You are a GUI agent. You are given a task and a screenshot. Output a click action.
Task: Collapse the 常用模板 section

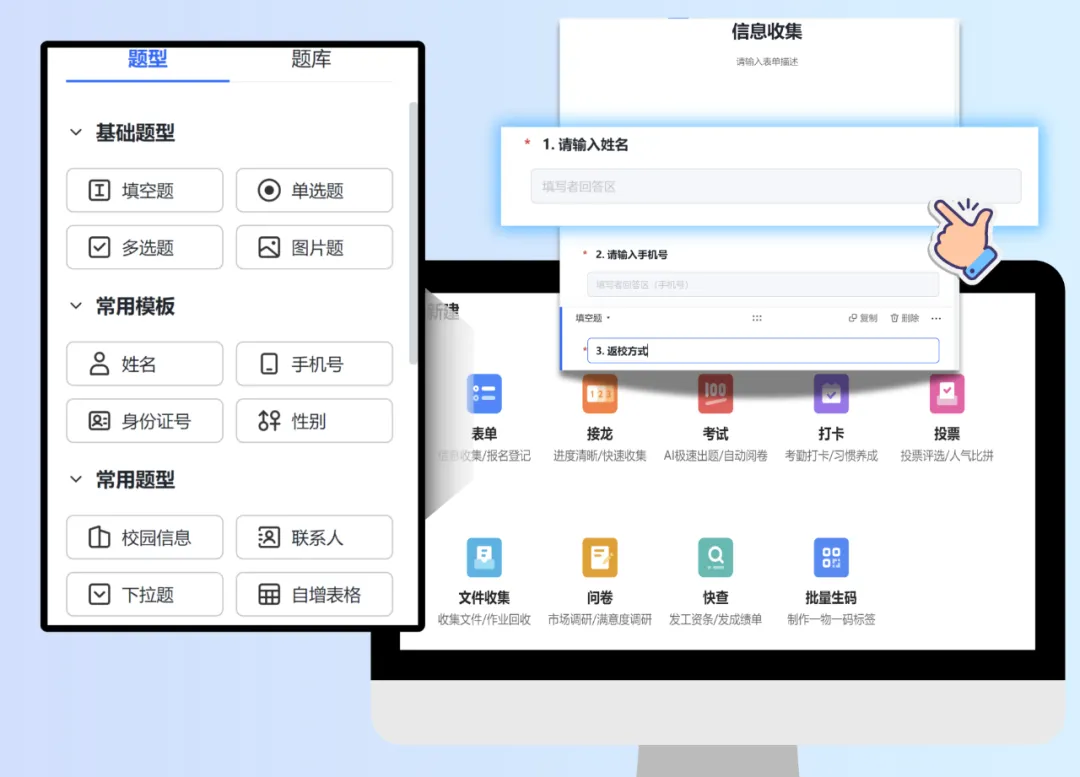point(76,307)
